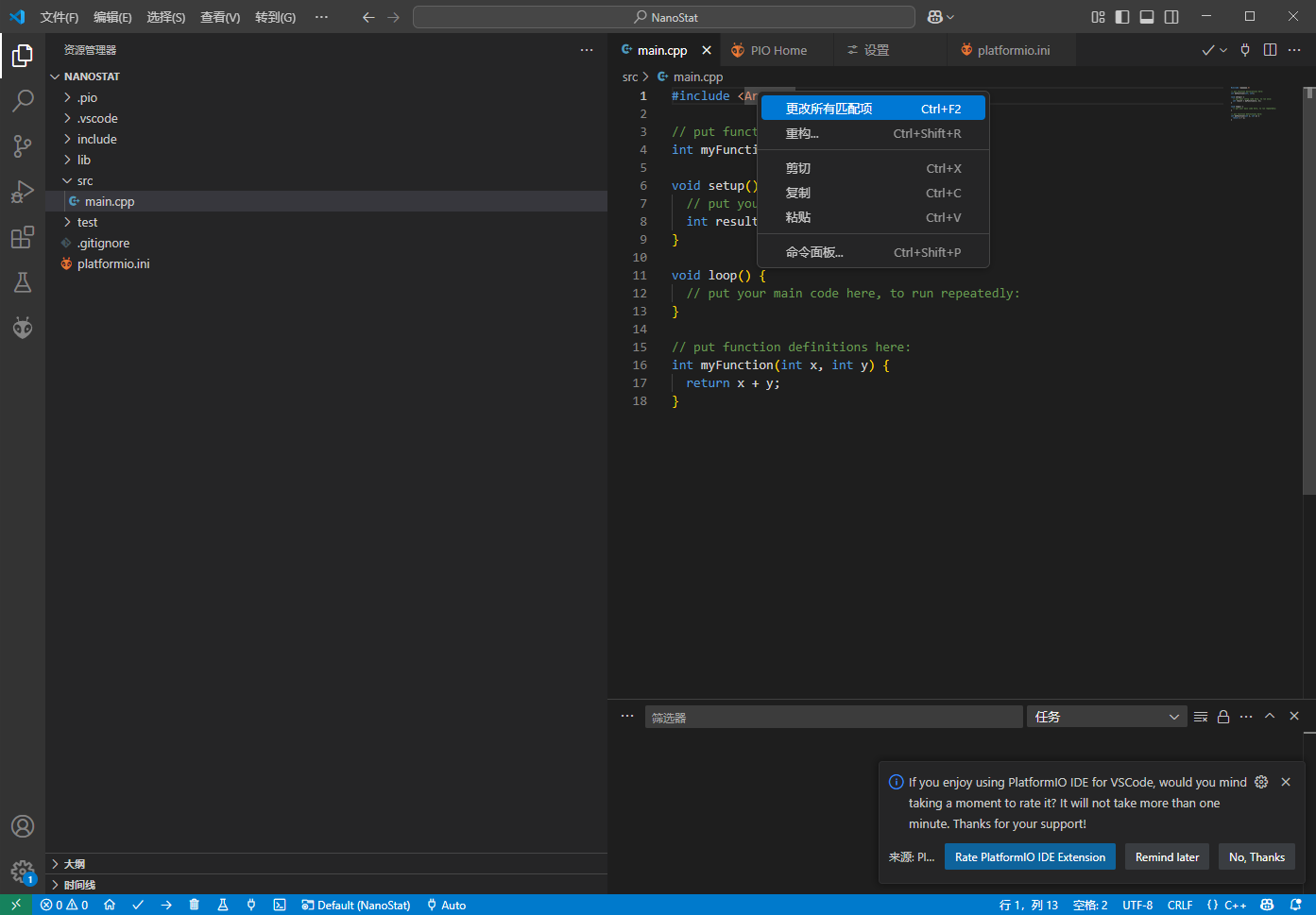Open the Accounts icon in activity bar
1316x915 pixels.
point(23,826)
